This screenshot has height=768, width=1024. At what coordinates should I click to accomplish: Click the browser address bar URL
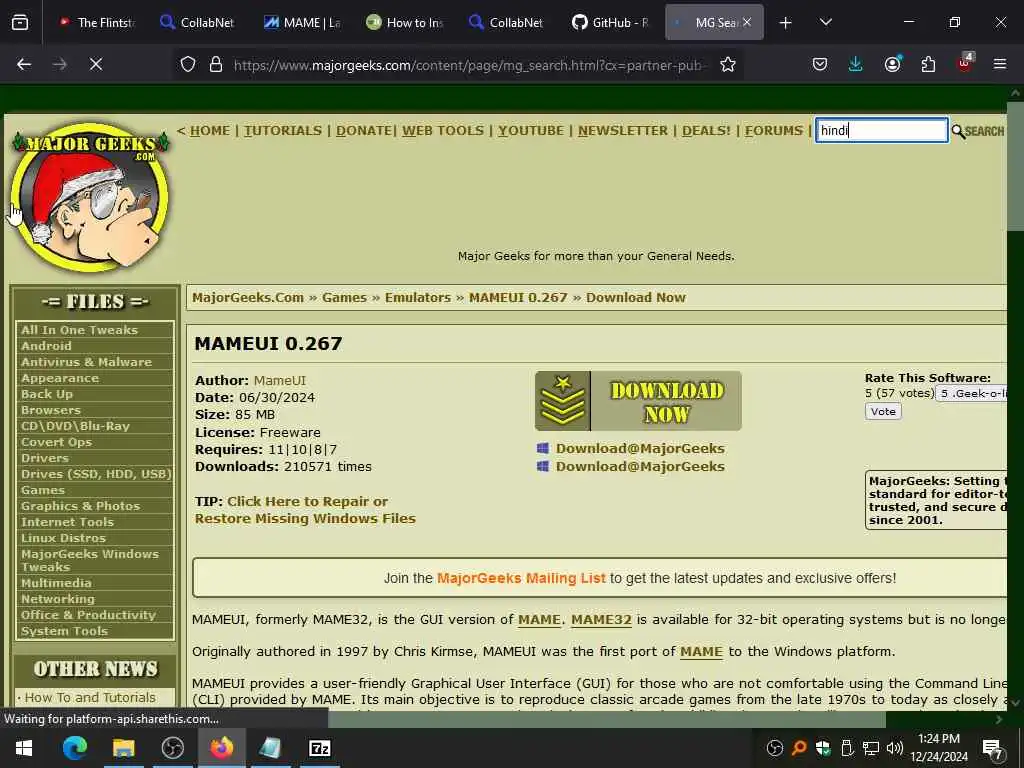click(468, 65)
